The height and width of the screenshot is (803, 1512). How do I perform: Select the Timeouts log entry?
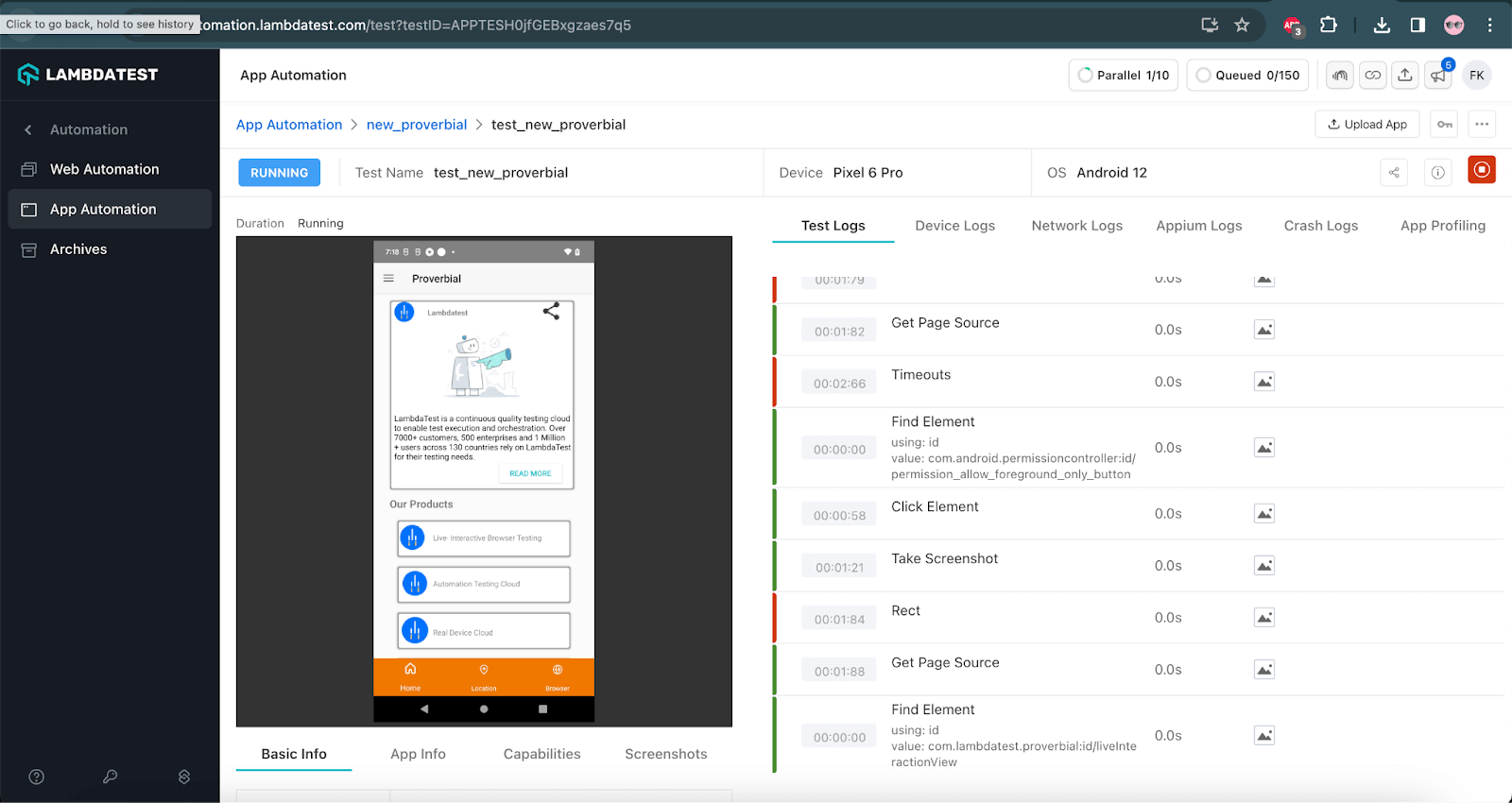pyautogui.click(x=1138, y=382)
